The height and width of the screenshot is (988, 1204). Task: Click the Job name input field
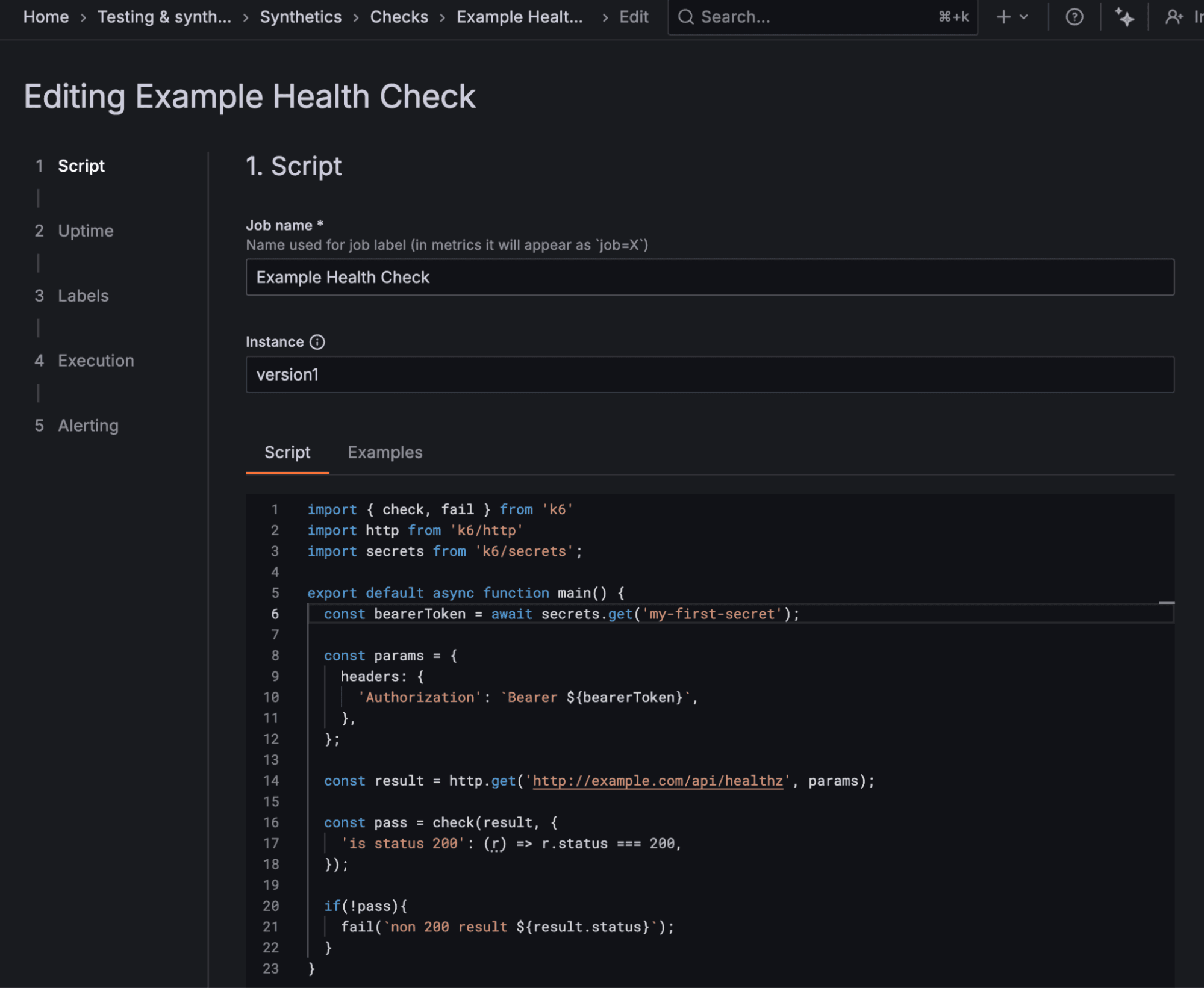[710, 277]
